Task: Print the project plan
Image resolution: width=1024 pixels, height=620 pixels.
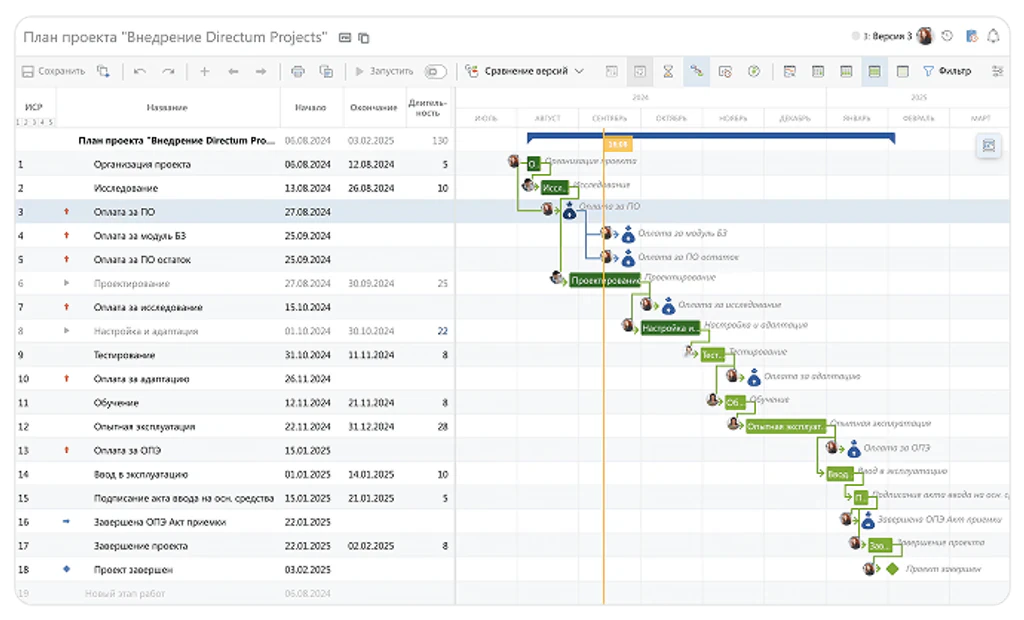Action: (298, 71)
